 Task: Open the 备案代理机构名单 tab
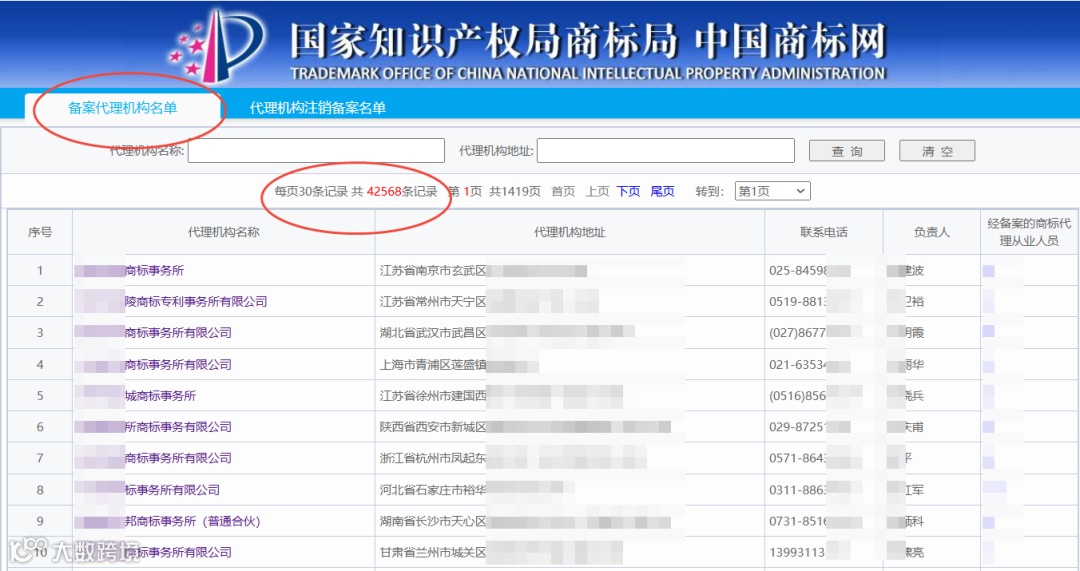[x=123, y=107]
